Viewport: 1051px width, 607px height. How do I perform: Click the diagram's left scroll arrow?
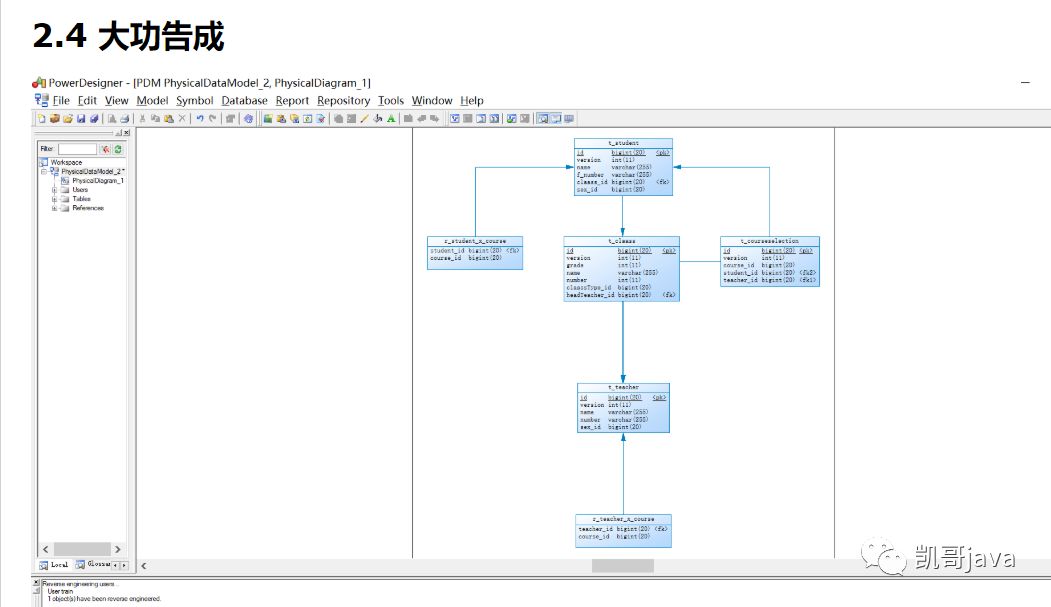(x=143, y=566)
